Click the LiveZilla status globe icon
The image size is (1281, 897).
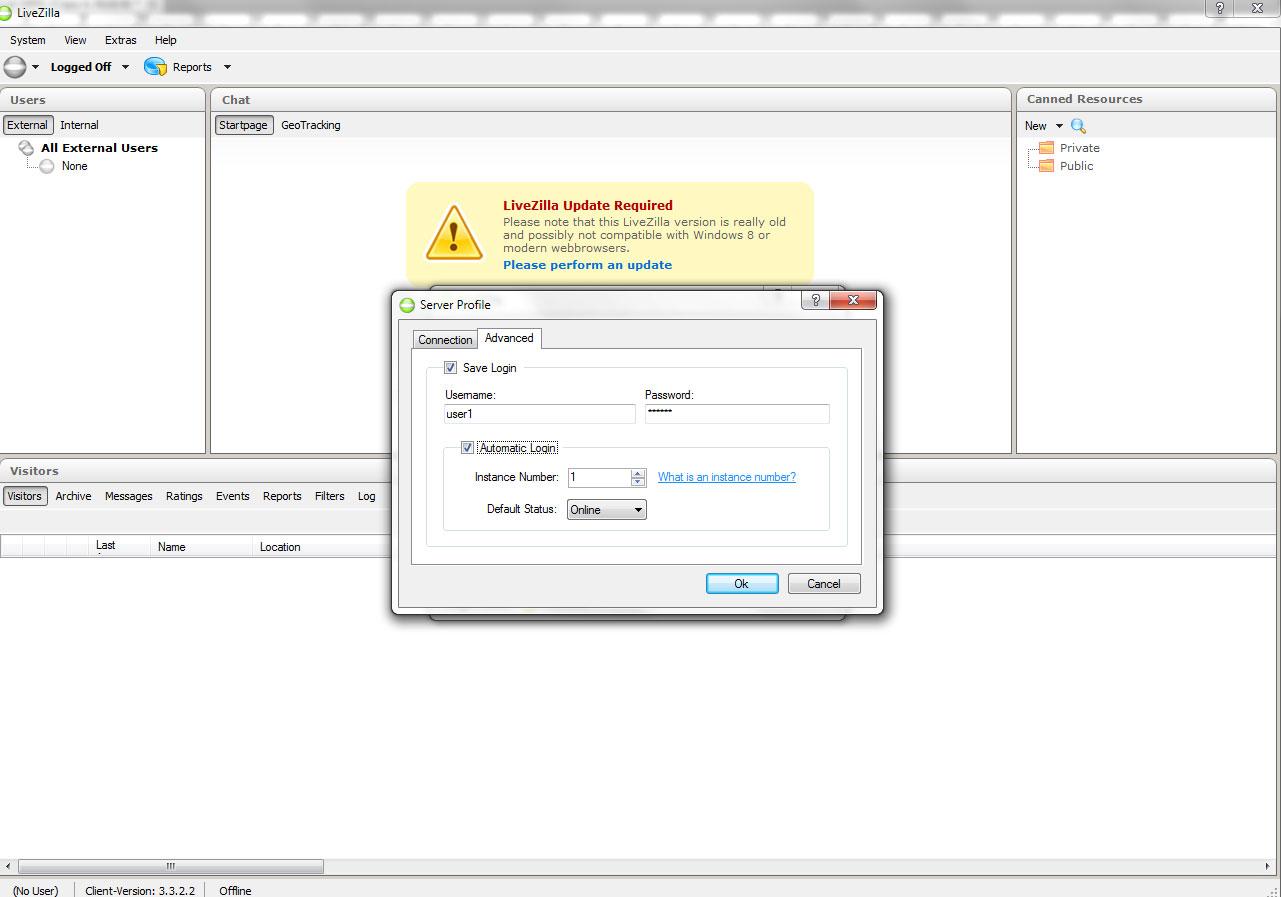(x=15, y=67)
